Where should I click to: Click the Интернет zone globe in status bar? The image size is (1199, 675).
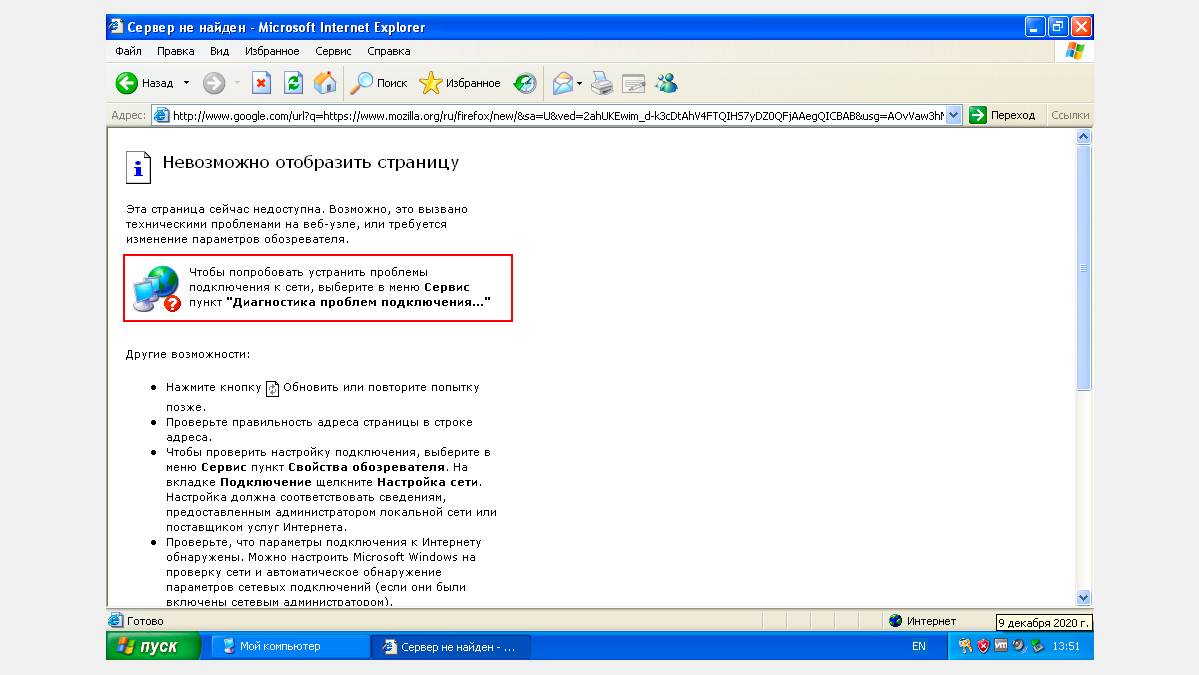(895, 621)
